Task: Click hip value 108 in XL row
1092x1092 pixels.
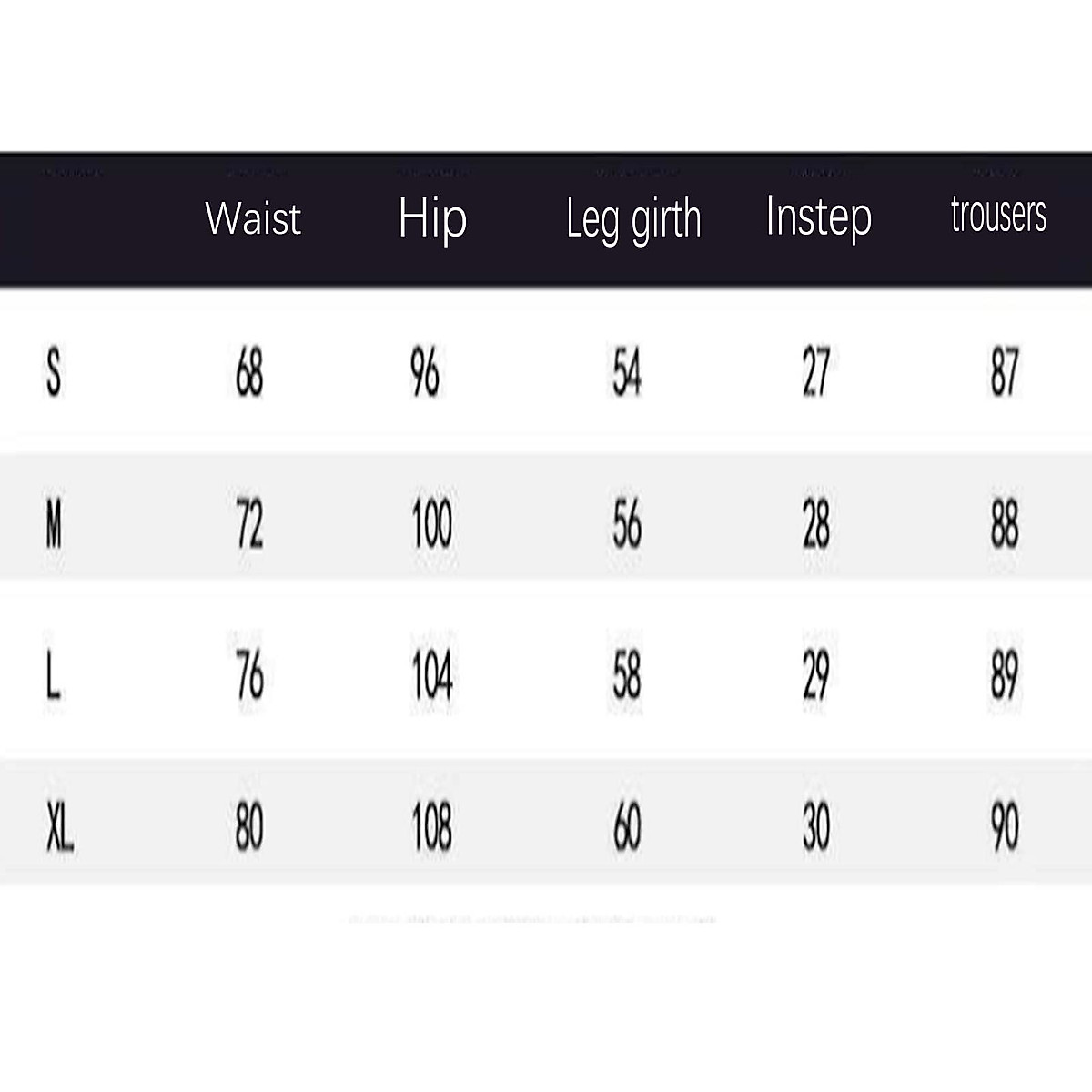Action: [431, 829]
